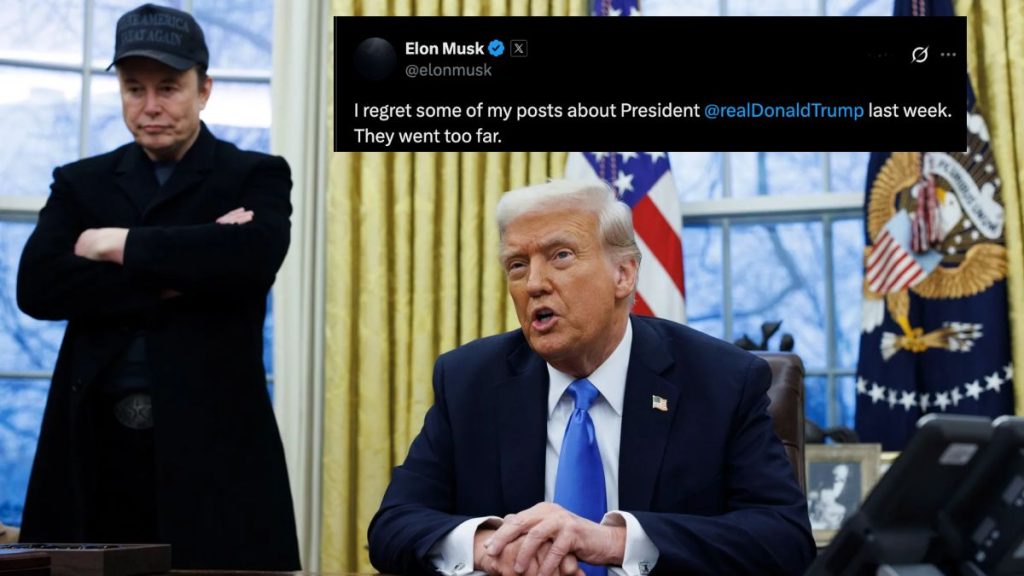Click the star belt buckle on the black coat
Screen dimensions: 1024x576
pos(133,411)
